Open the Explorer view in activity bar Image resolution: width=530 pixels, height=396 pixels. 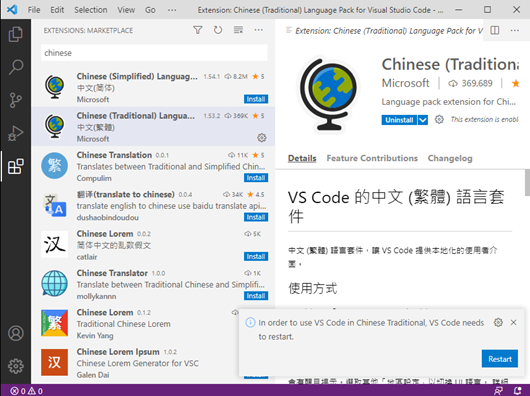pos(16,34)
